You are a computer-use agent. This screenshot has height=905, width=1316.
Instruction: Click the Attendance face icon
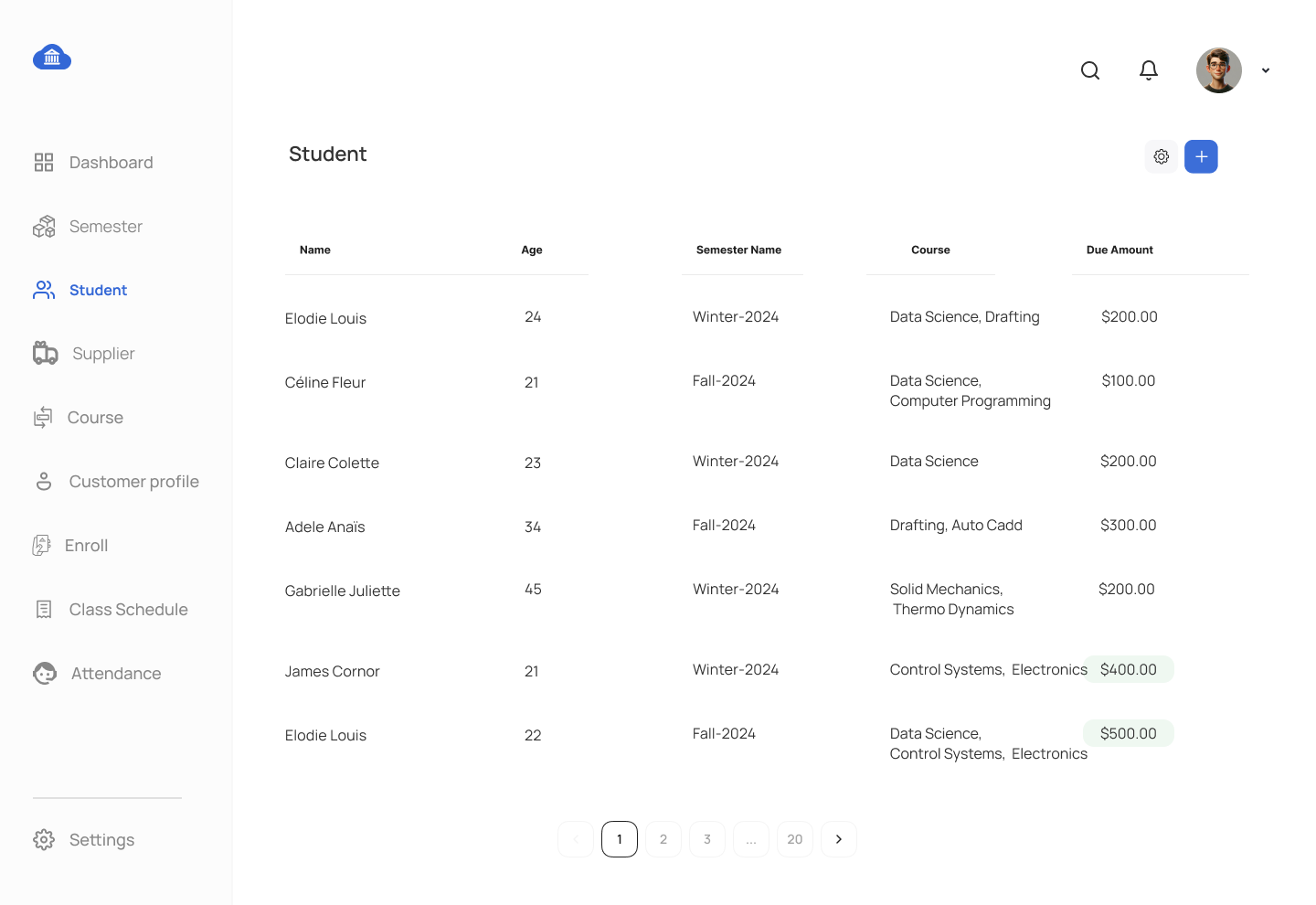click(45, 674)
